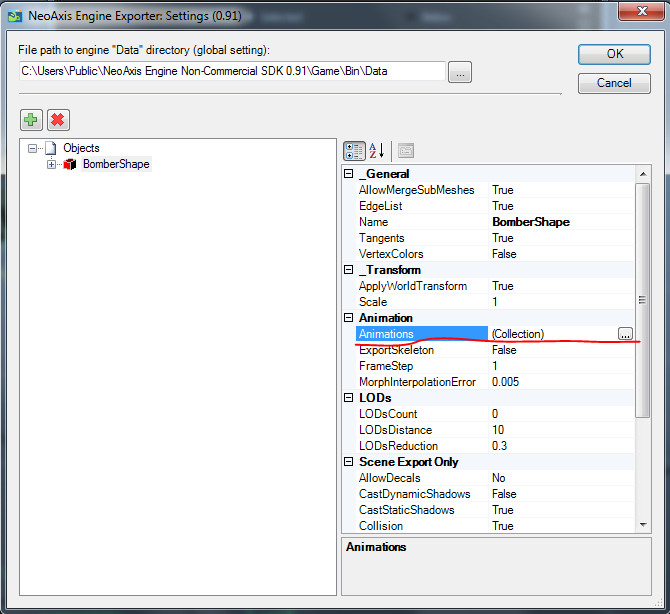Click the ExportSkeleton False value

coord(504,350)
